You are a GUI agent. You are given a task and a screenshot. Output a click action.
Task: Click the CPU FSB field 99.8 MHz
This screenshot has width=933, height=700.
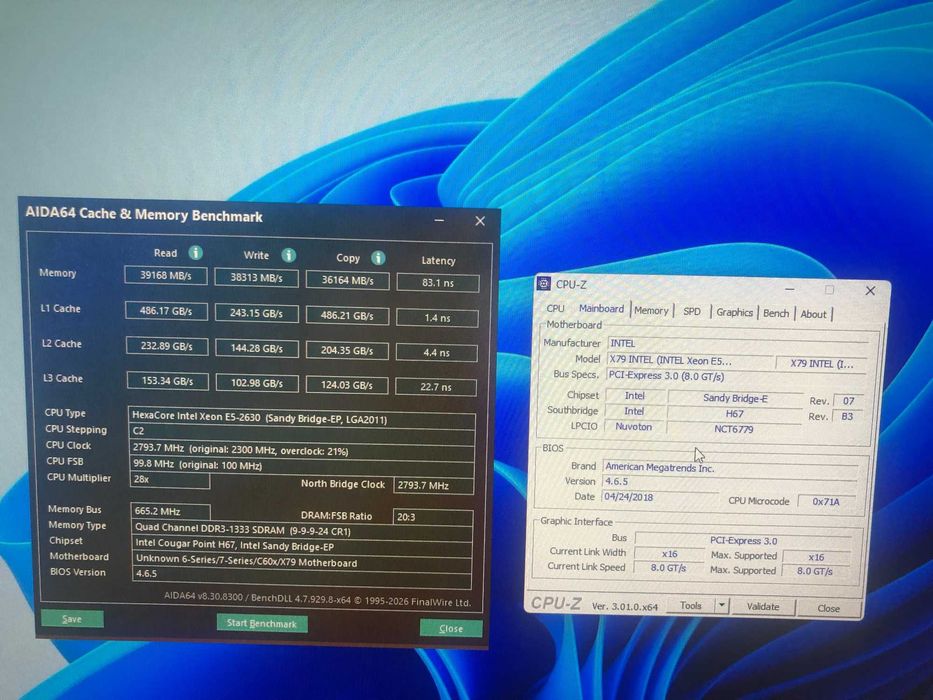point(302,465)
